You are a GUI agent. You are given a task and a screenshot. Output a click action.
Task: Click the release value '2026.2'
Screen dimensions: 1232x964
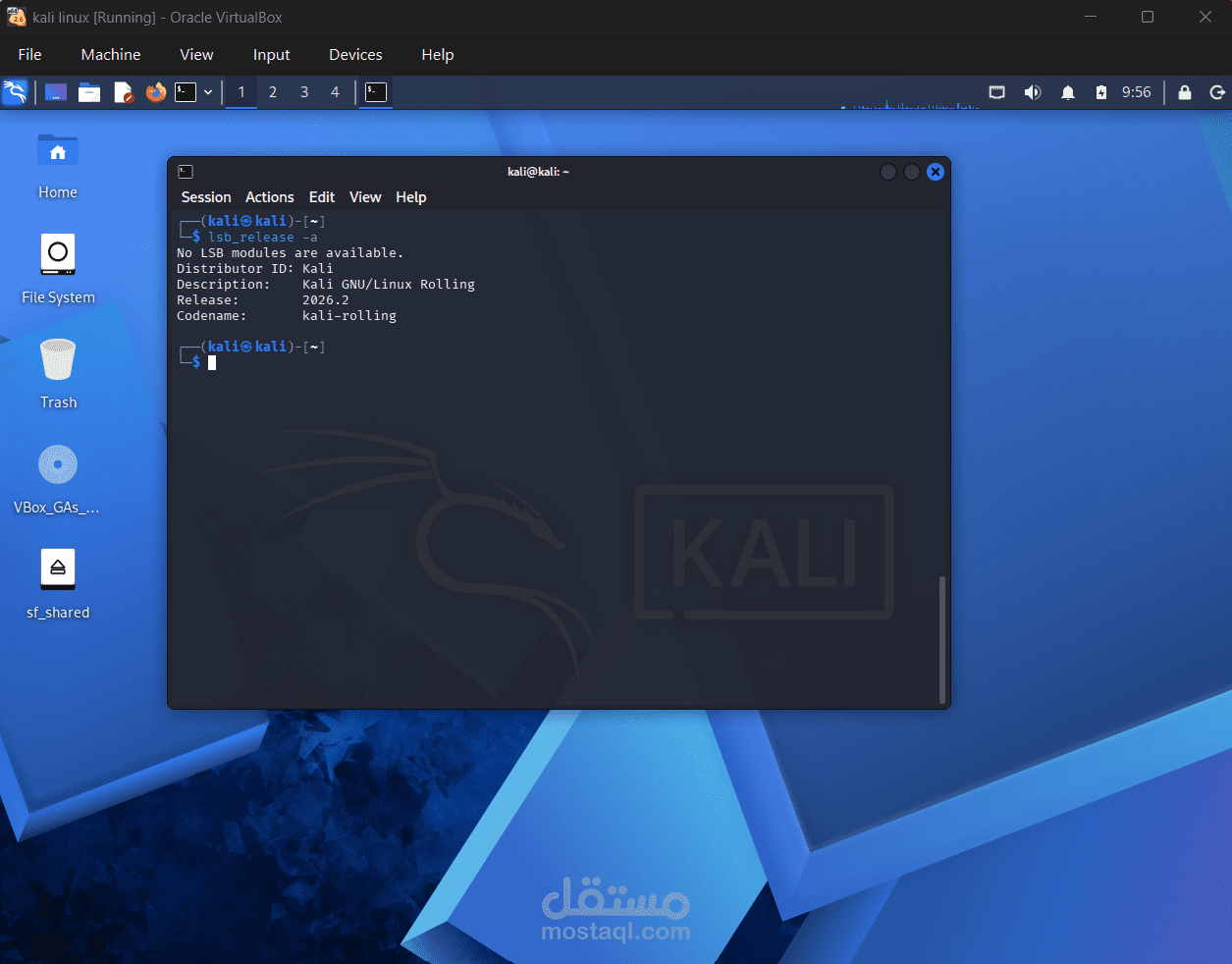click(326, 299)
